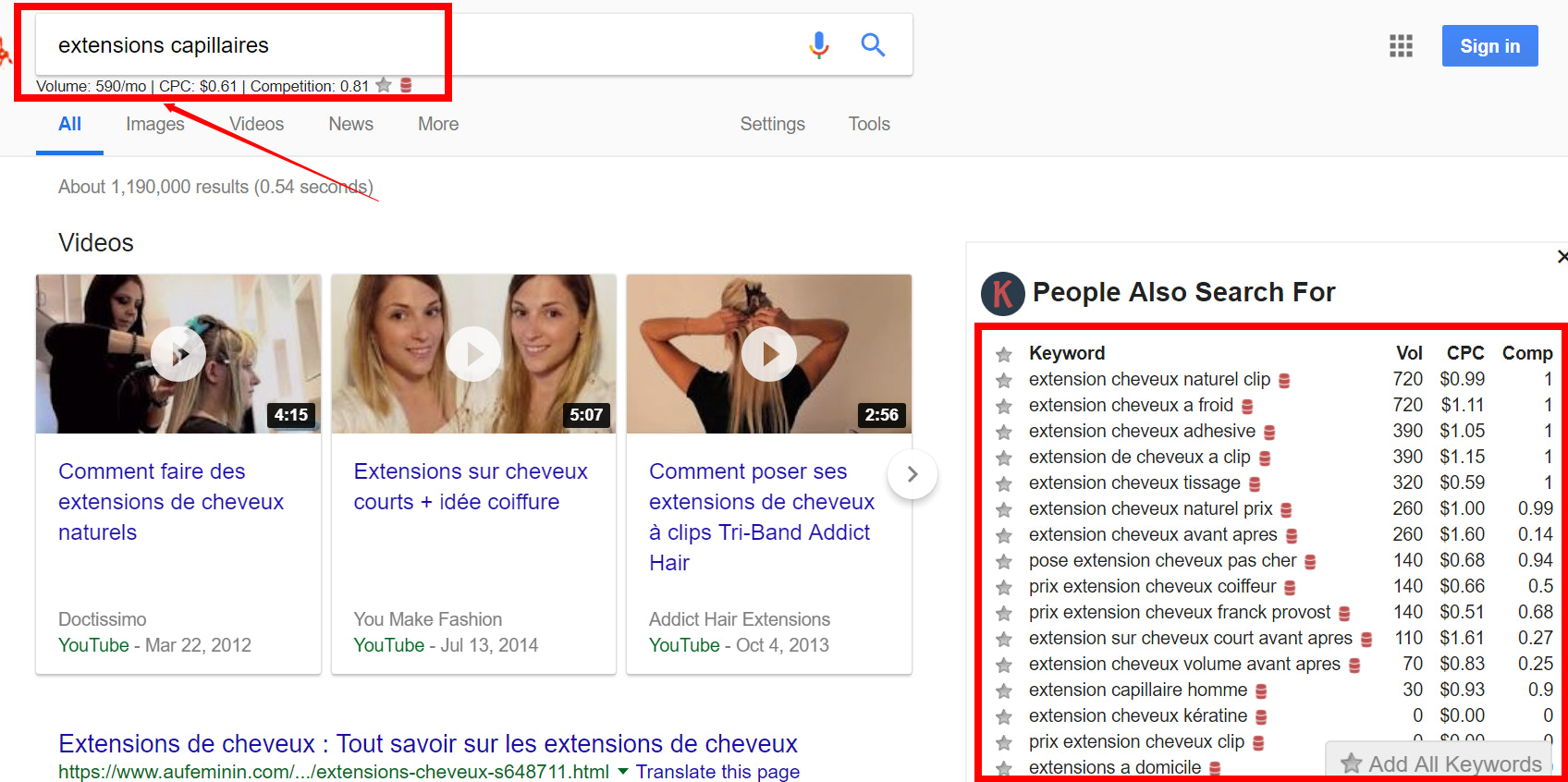Open dropdown arrow next to aufeminin URL
The height and width of the screenshot is (782, 1568).
pos(622,771)
